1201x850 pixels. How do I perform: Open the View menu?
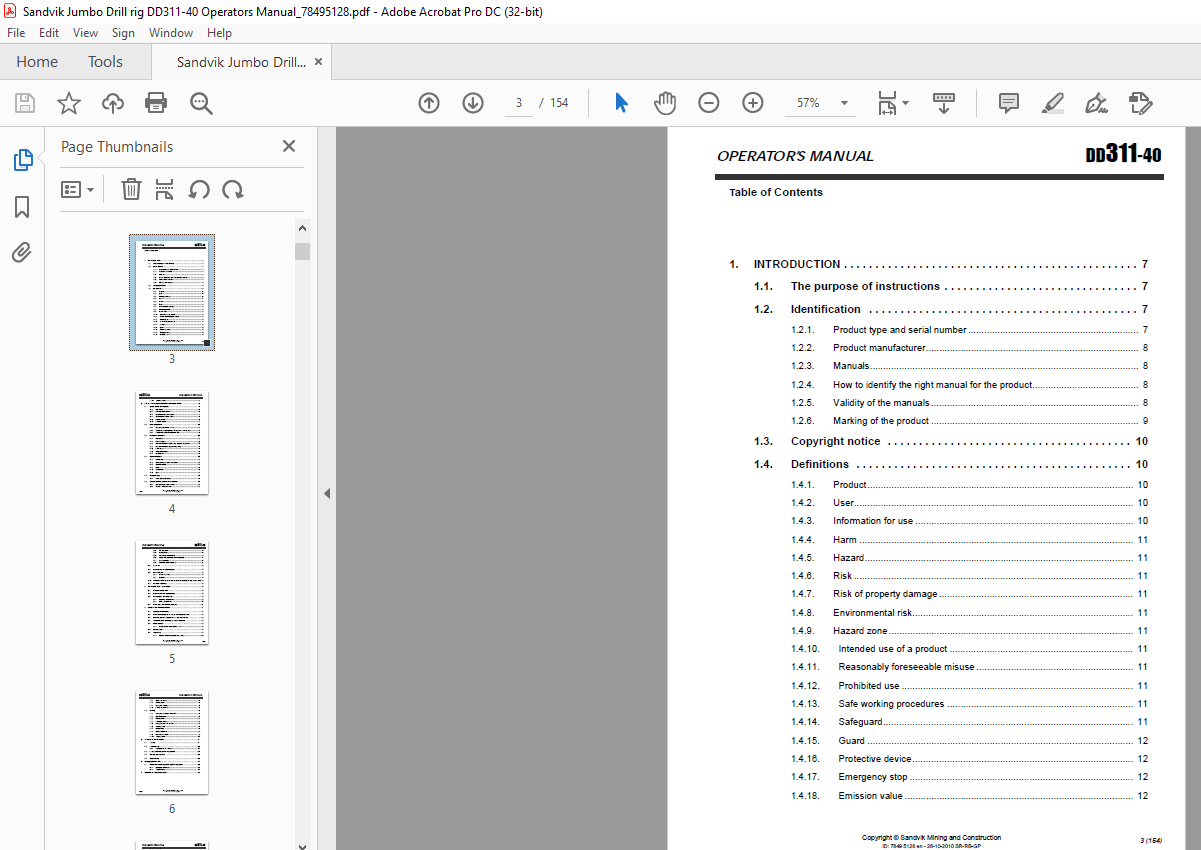[x=86, y=33]
